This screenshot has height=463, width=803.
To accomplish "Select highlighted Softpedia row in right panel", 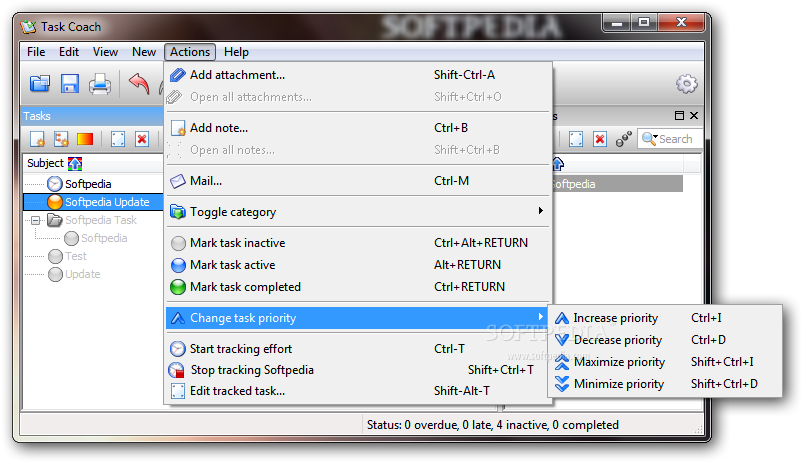I will 617,184.
